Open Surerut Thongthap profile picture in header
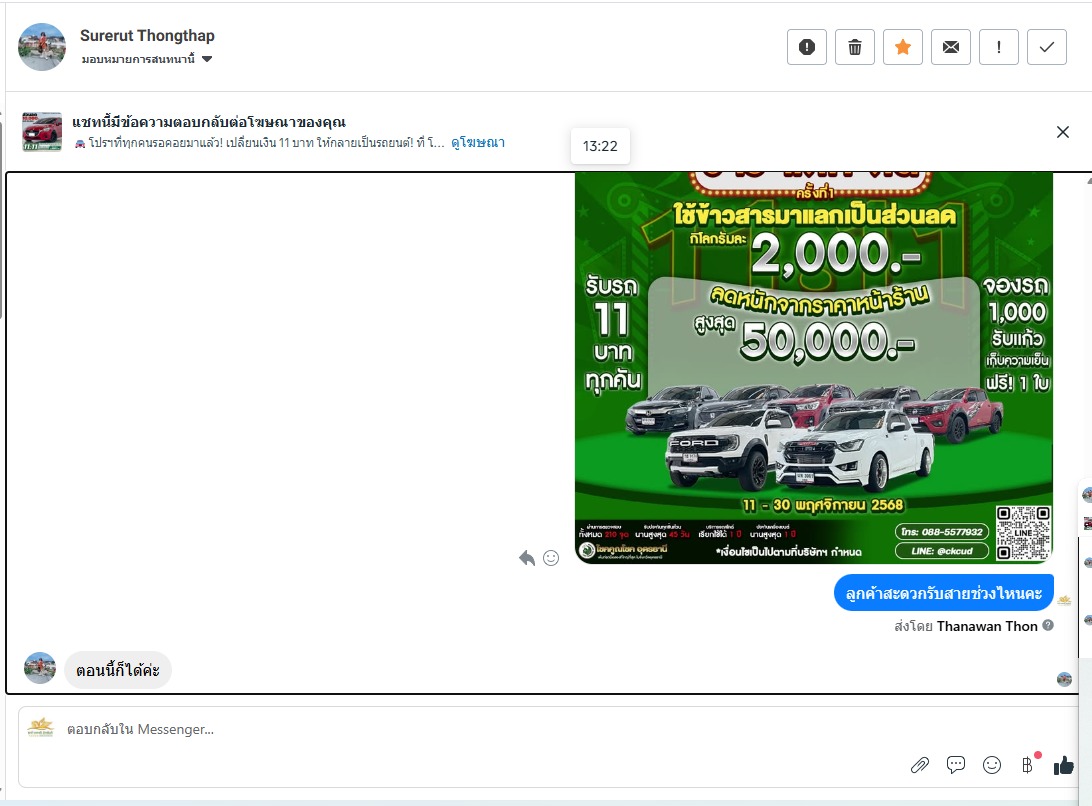1092x806 pixels. click(x=42, y=47)
